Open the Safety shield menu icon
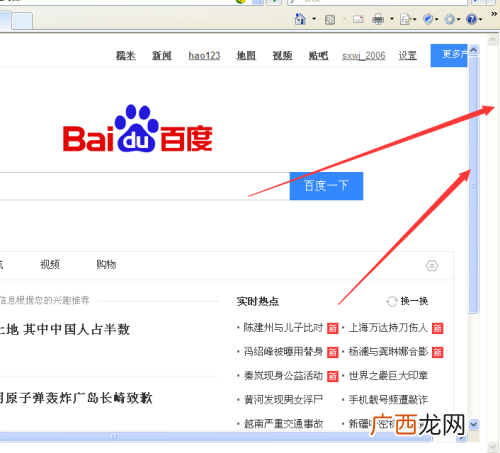The height and width of the screenshot is (453, 500). (428, 19)
